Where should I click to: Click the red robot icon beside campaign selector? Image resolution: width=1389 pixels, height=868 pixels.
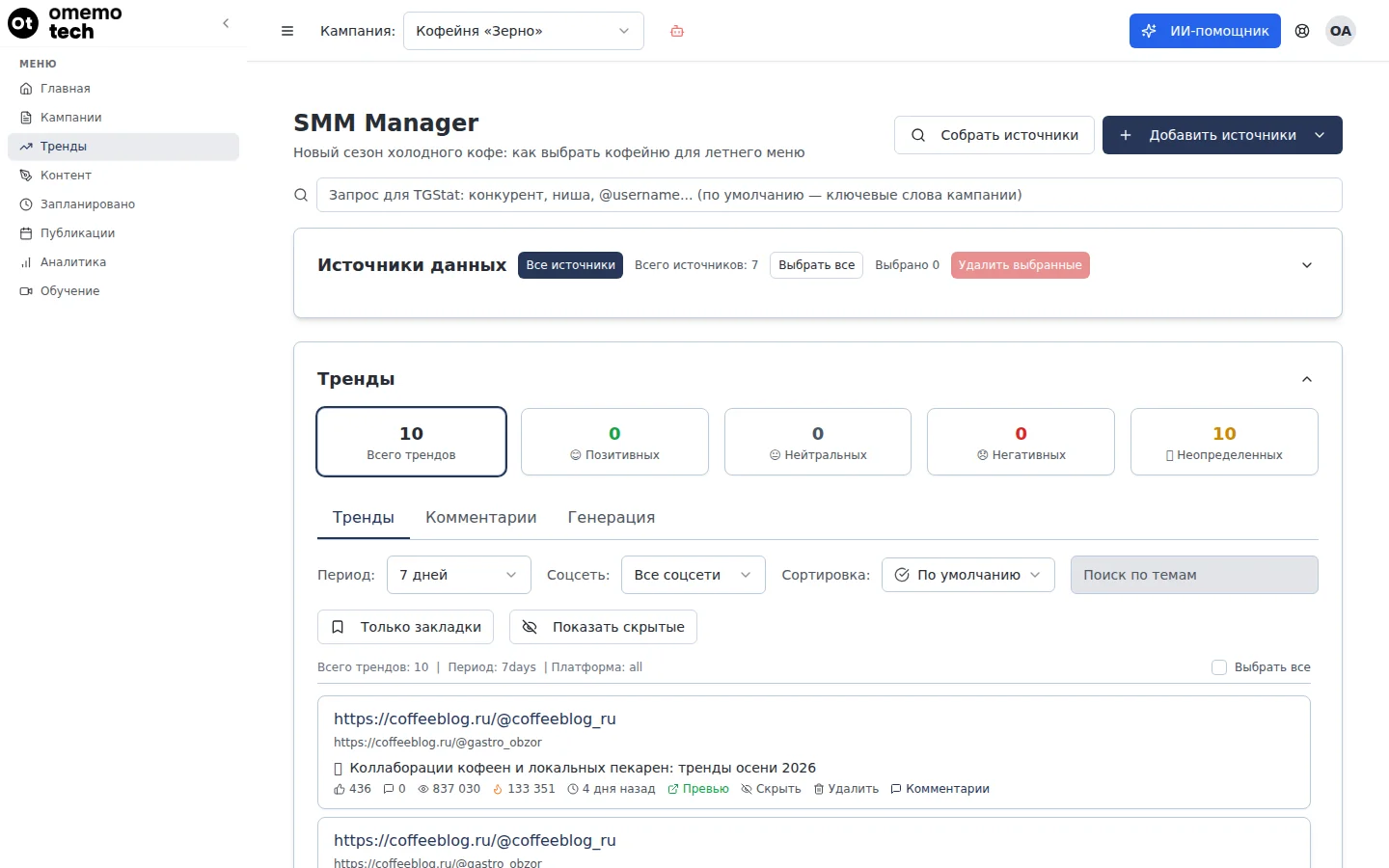tap(677, 31)
